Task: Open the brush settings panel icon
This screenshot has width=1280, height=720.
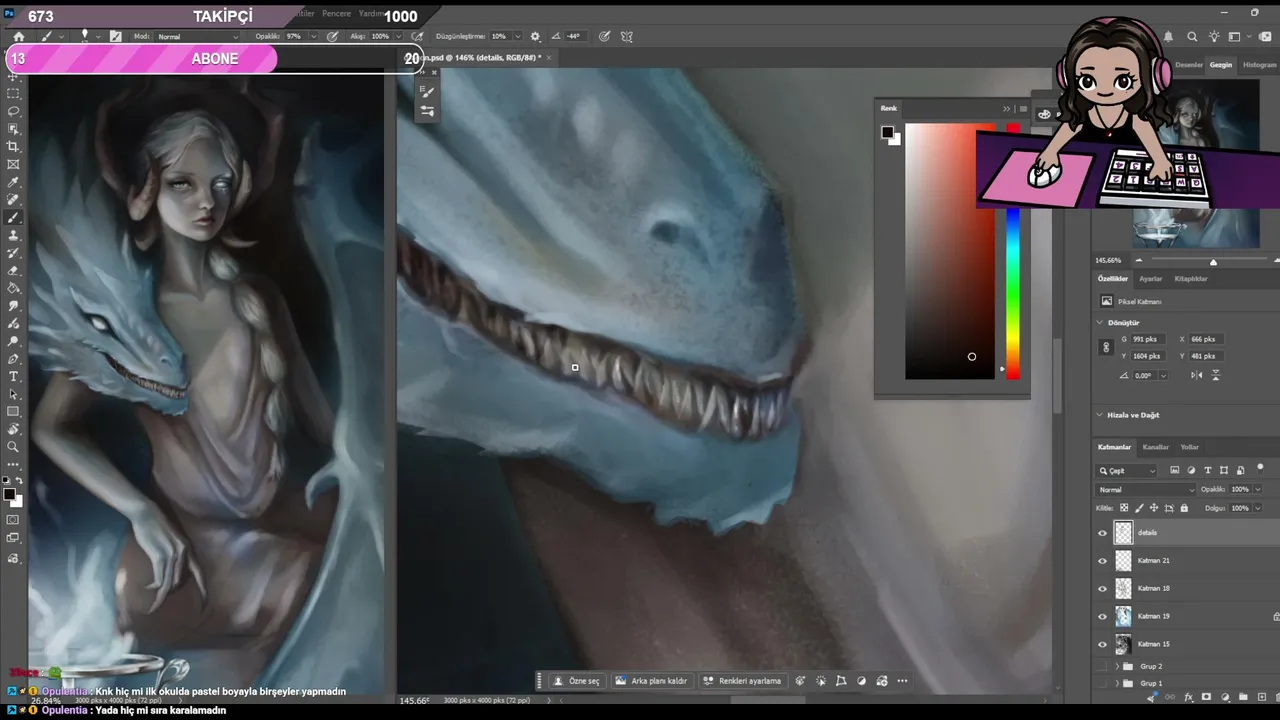Action: (x=116, y=36)
